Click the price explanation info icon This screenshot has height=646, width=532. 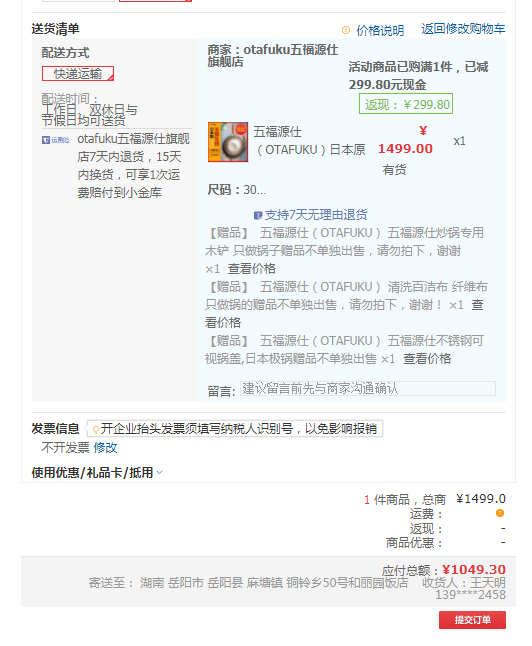346,30
